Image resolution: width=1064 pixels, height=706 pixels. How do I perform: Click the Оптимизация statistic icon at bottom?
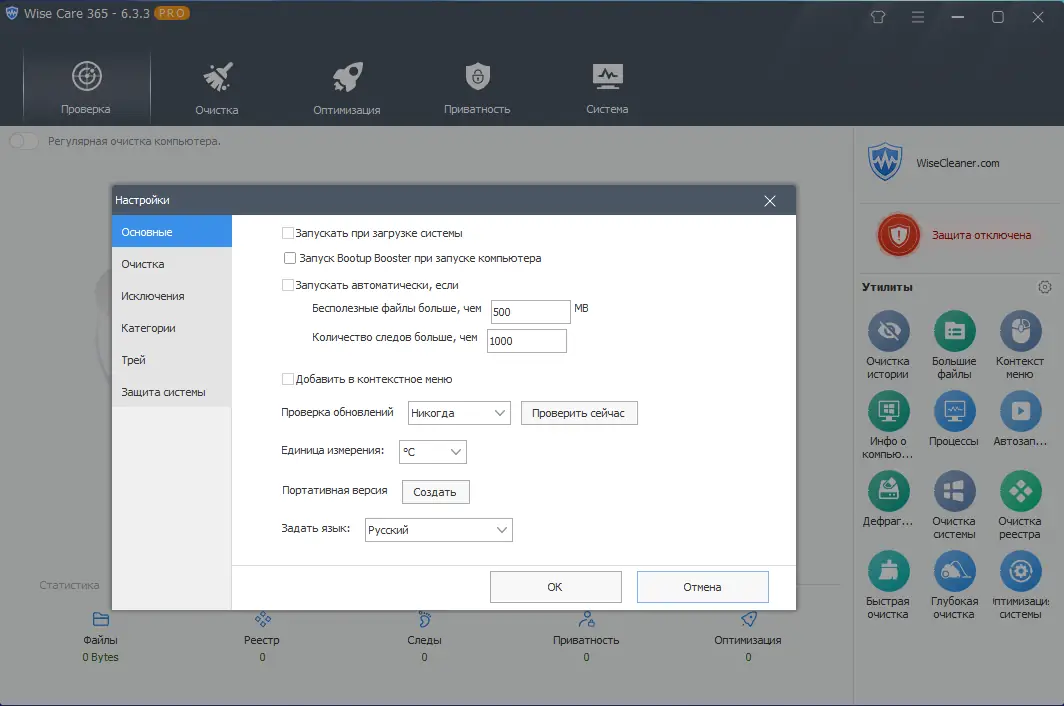click(748, 619)
